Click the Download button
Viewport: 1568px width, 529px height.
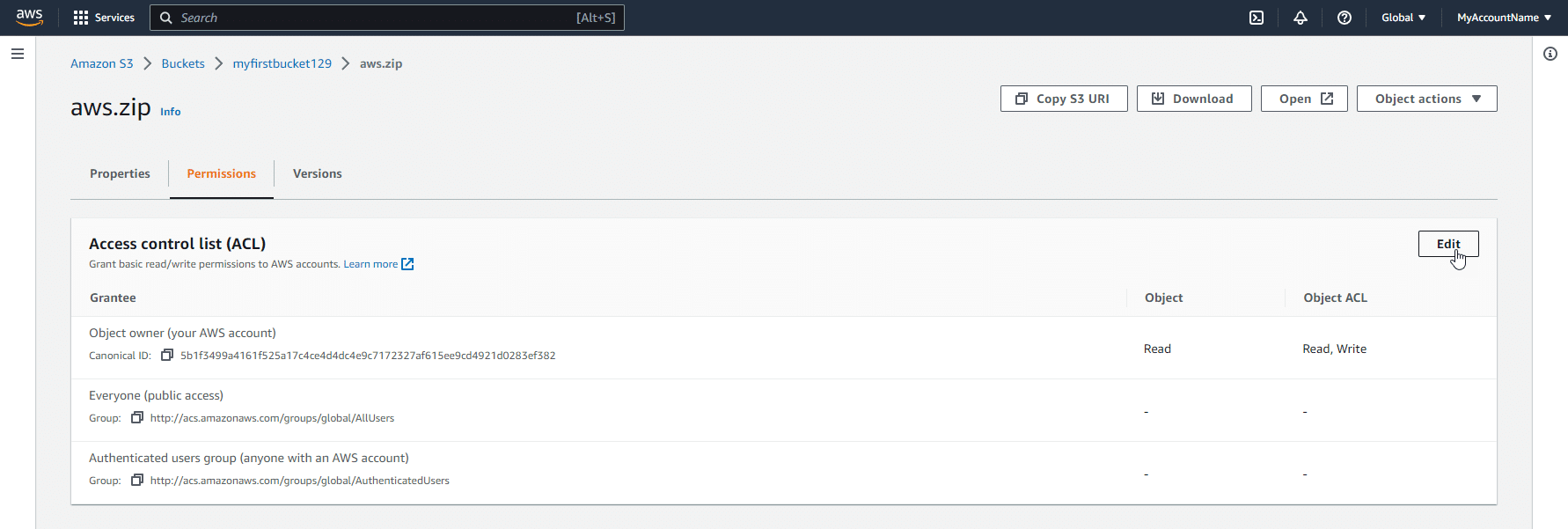click(x=1193, y=99)
